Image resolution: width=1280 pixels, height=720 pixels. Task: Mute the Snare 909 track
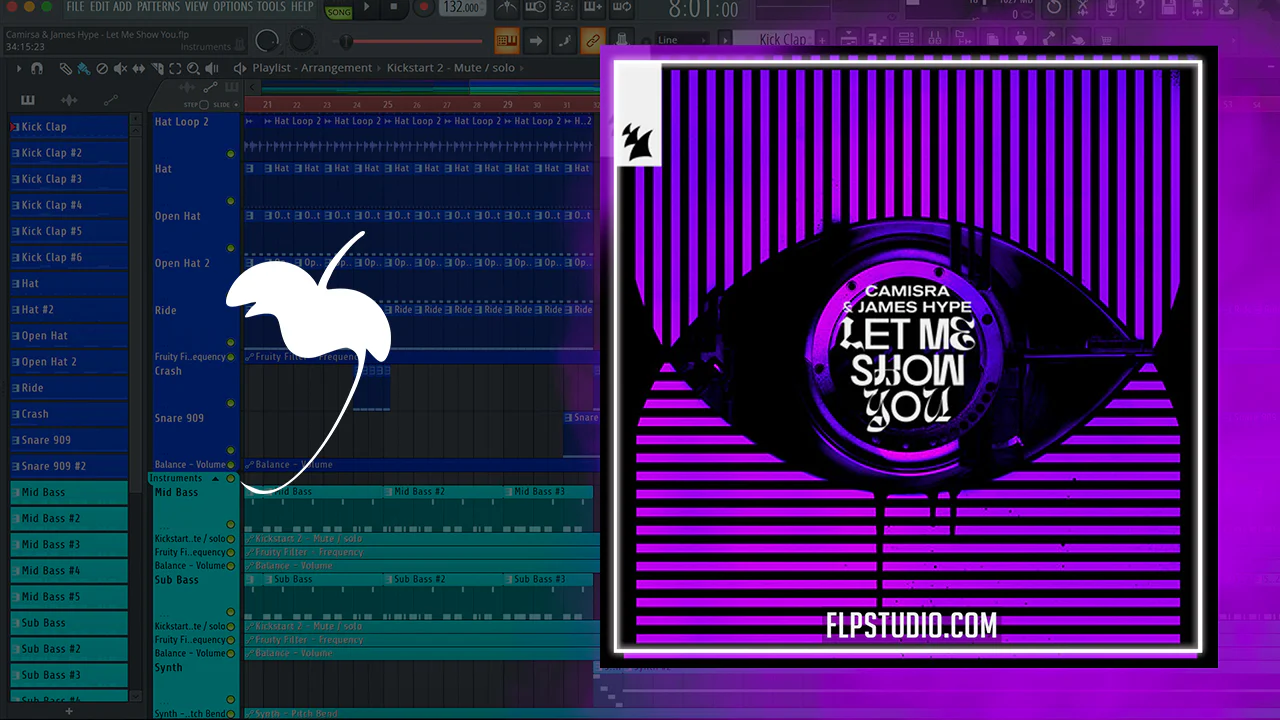click(231, 450)
